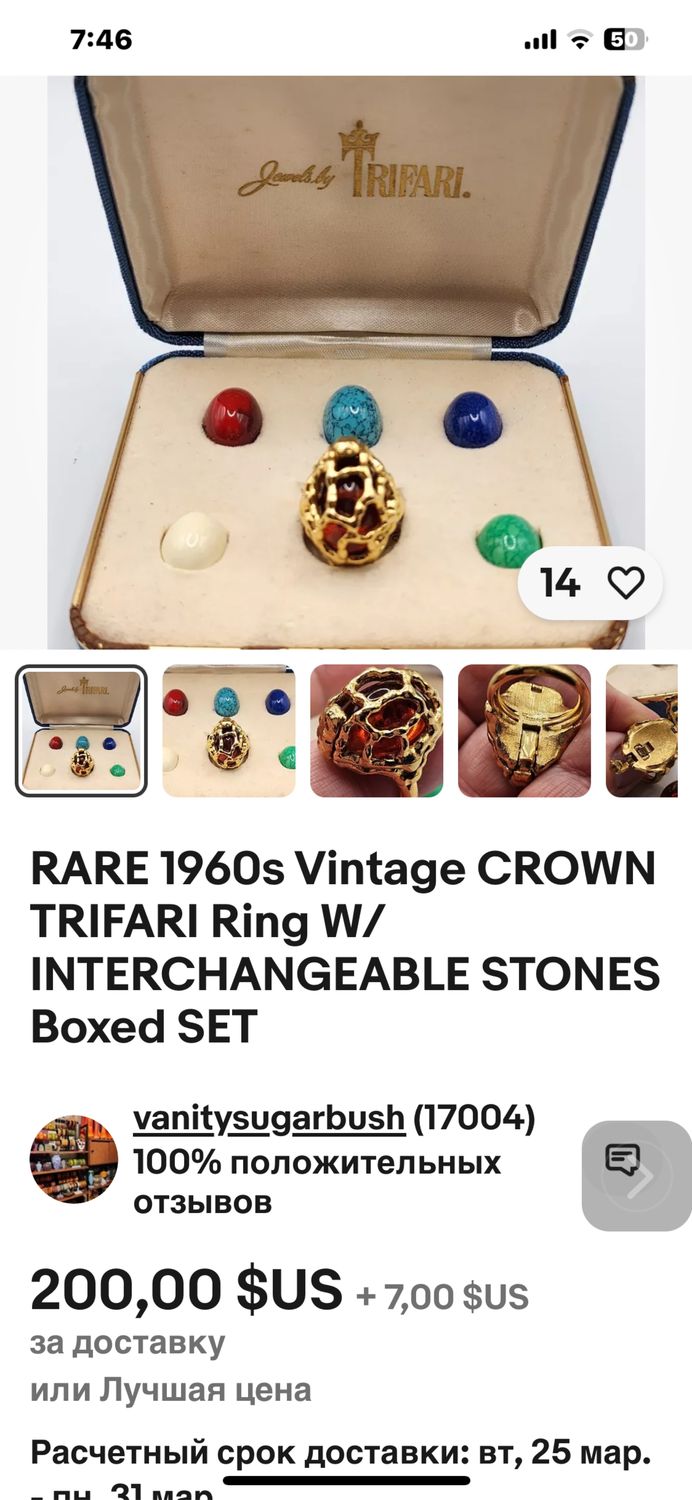The image size is (692, 1500).
Task: Open the third thumbnail of gold ring cage
Action: tap(377, 731)
